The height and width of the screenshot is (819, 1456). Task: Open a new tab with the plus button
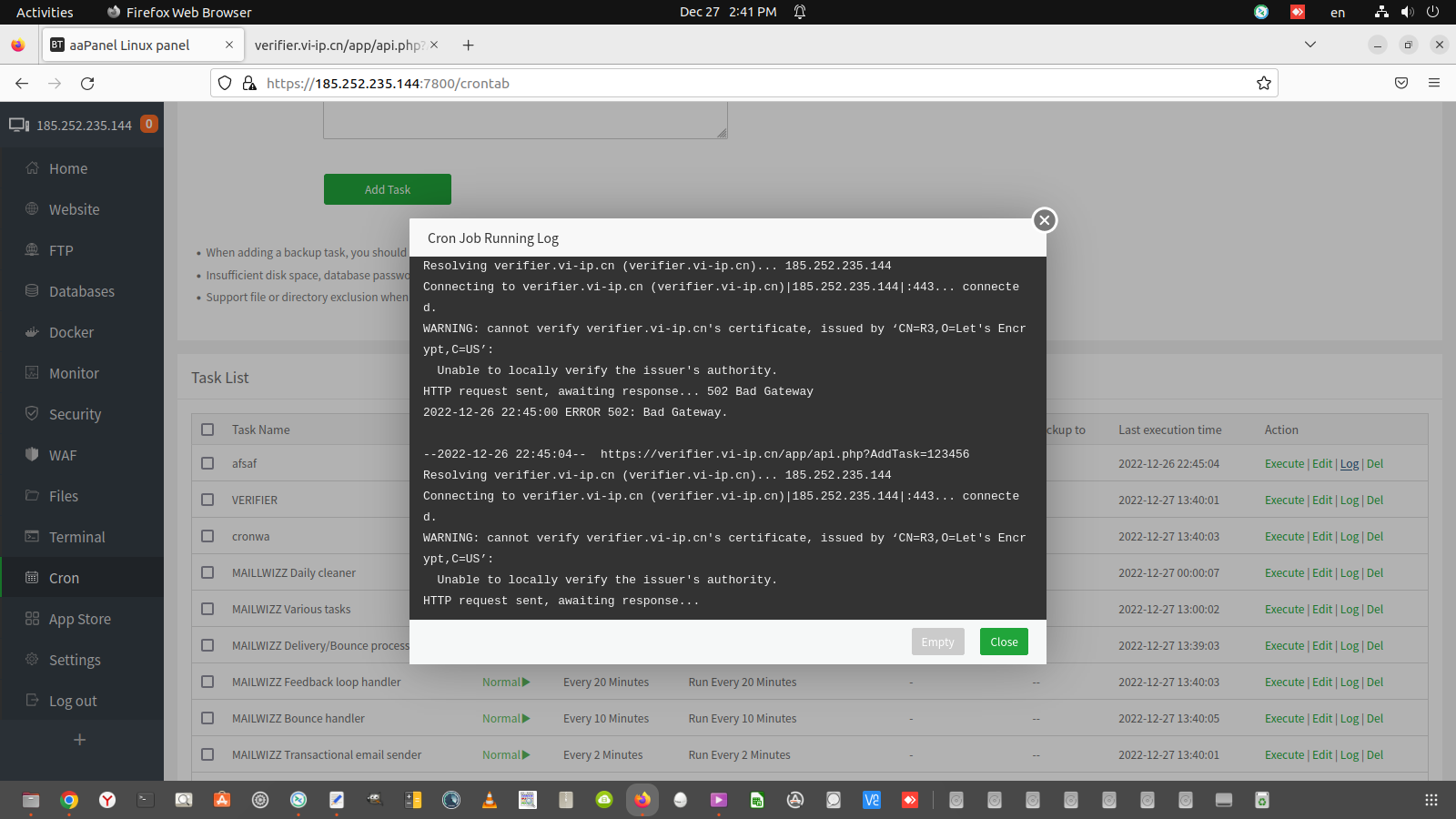[x=468, y=45]
